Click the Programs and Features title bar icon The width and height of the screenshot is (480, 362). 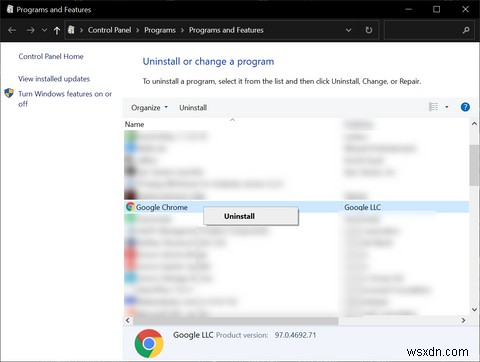pos(10,9)
